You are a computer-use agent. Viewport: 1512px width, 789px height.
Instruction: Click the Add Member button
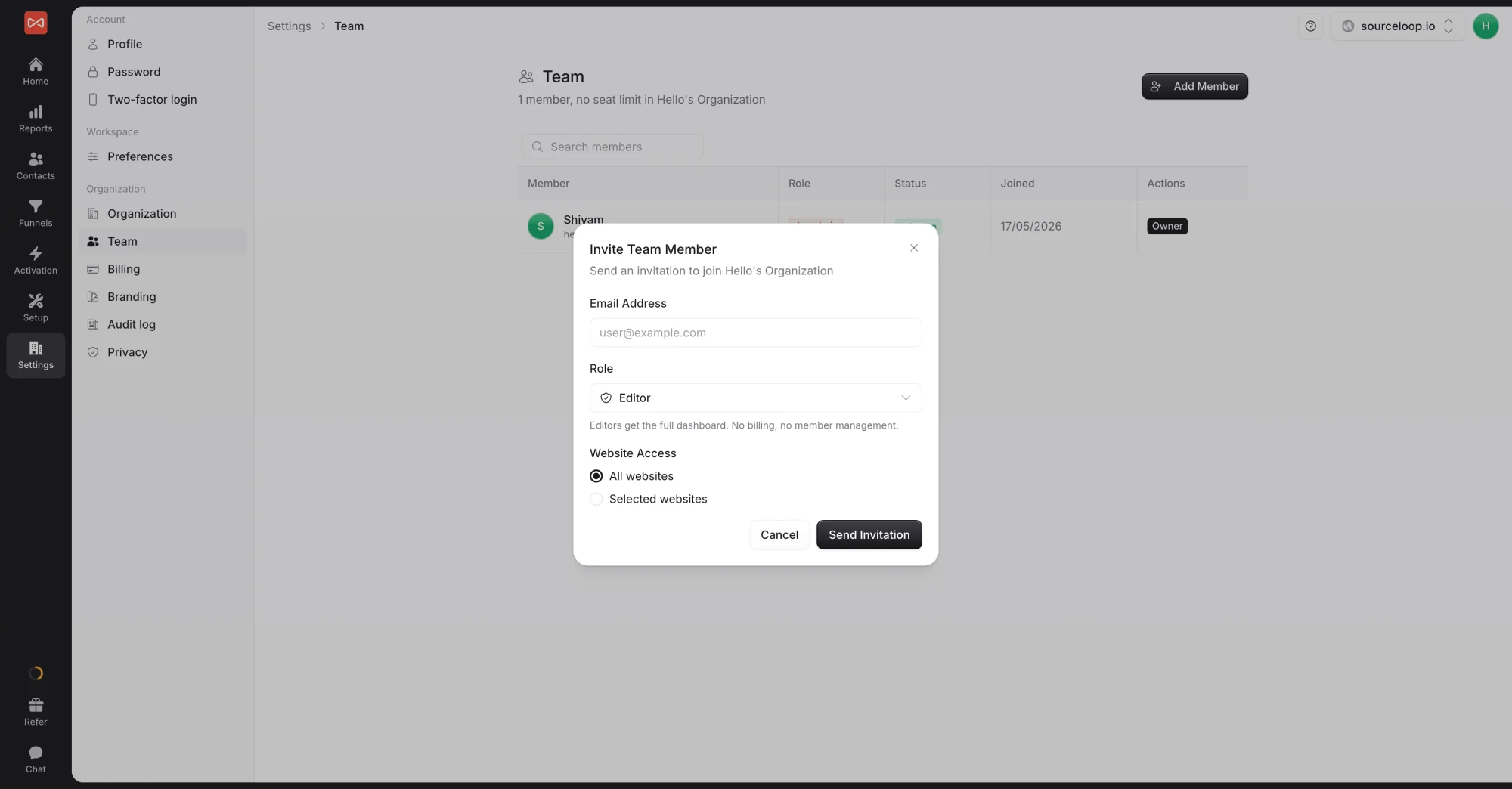[x=1194, y=86]
